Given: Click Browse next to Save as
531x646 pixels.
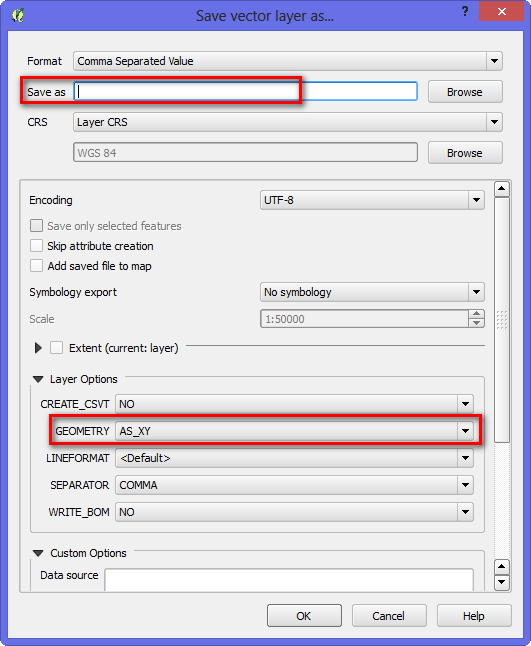Looking at the screenshot, I should [x=465, y=92].
